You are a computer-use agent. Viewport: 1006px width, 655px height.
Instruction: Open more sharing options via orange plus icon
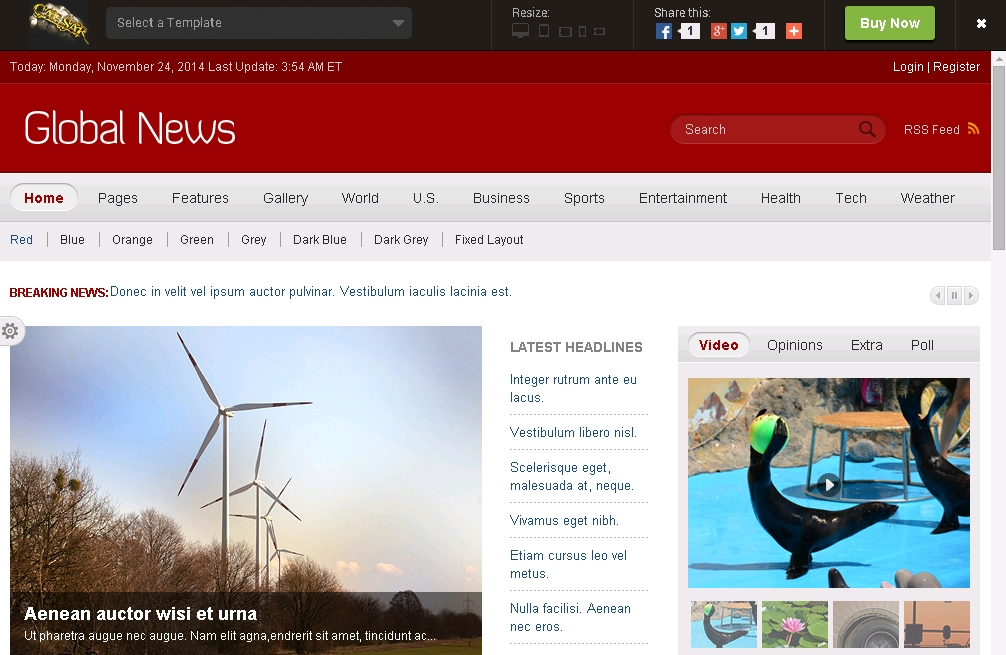click(794, 31)
